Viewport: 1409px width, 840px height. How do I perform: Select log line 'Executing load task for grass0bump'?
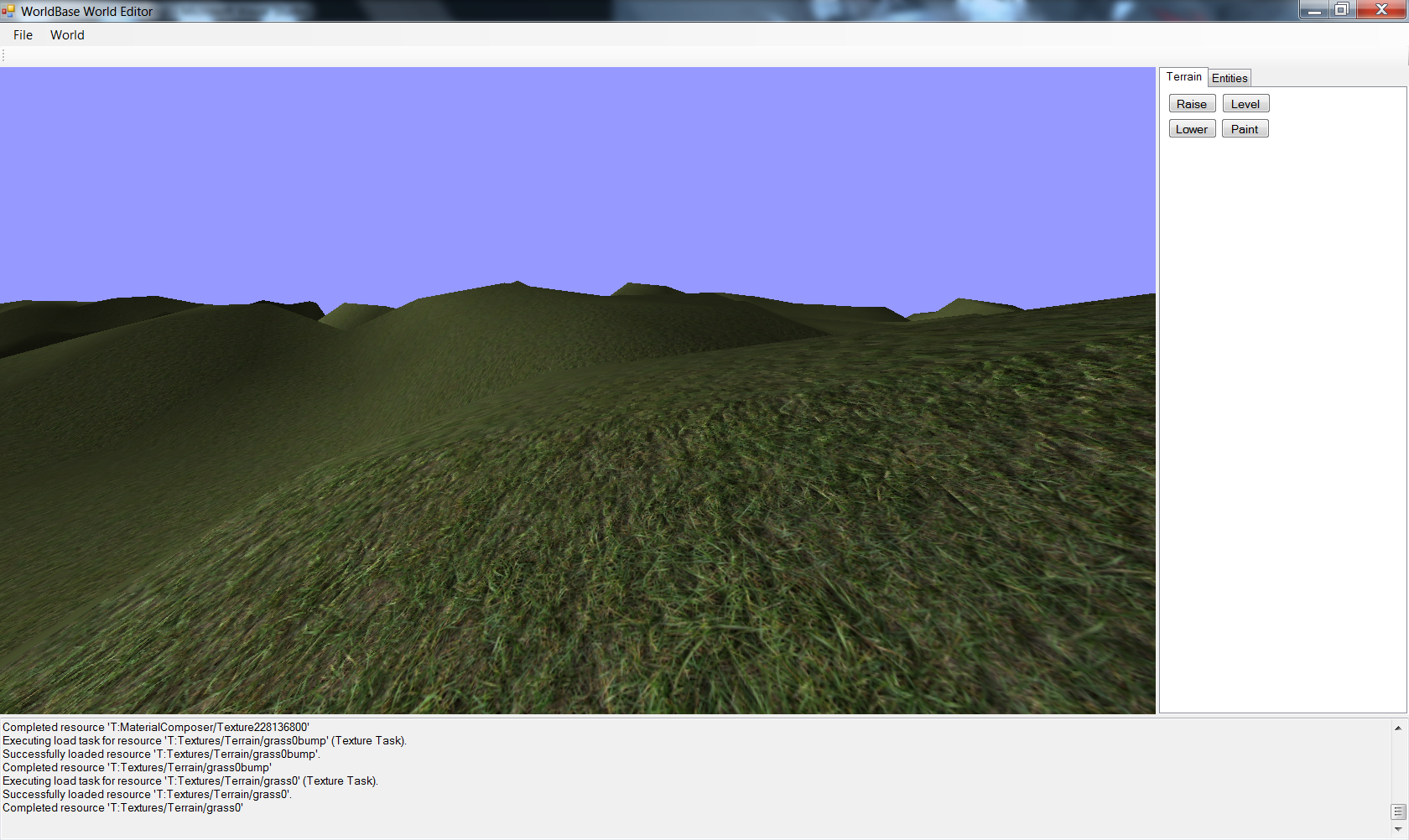[x=205, y=741]
